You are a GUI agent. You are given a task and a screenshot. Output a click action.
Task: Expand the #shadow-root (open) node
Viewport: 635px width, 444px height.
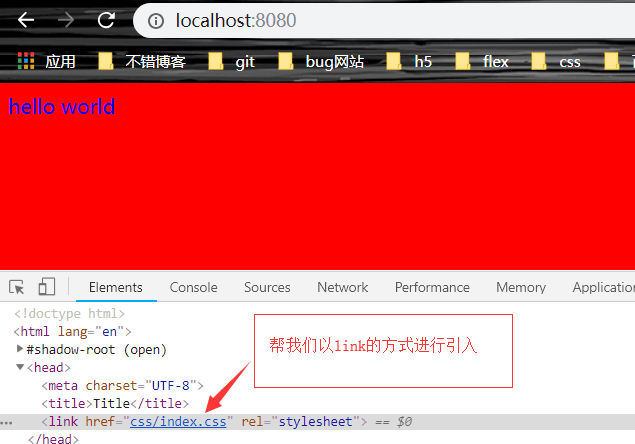[19, 348]
